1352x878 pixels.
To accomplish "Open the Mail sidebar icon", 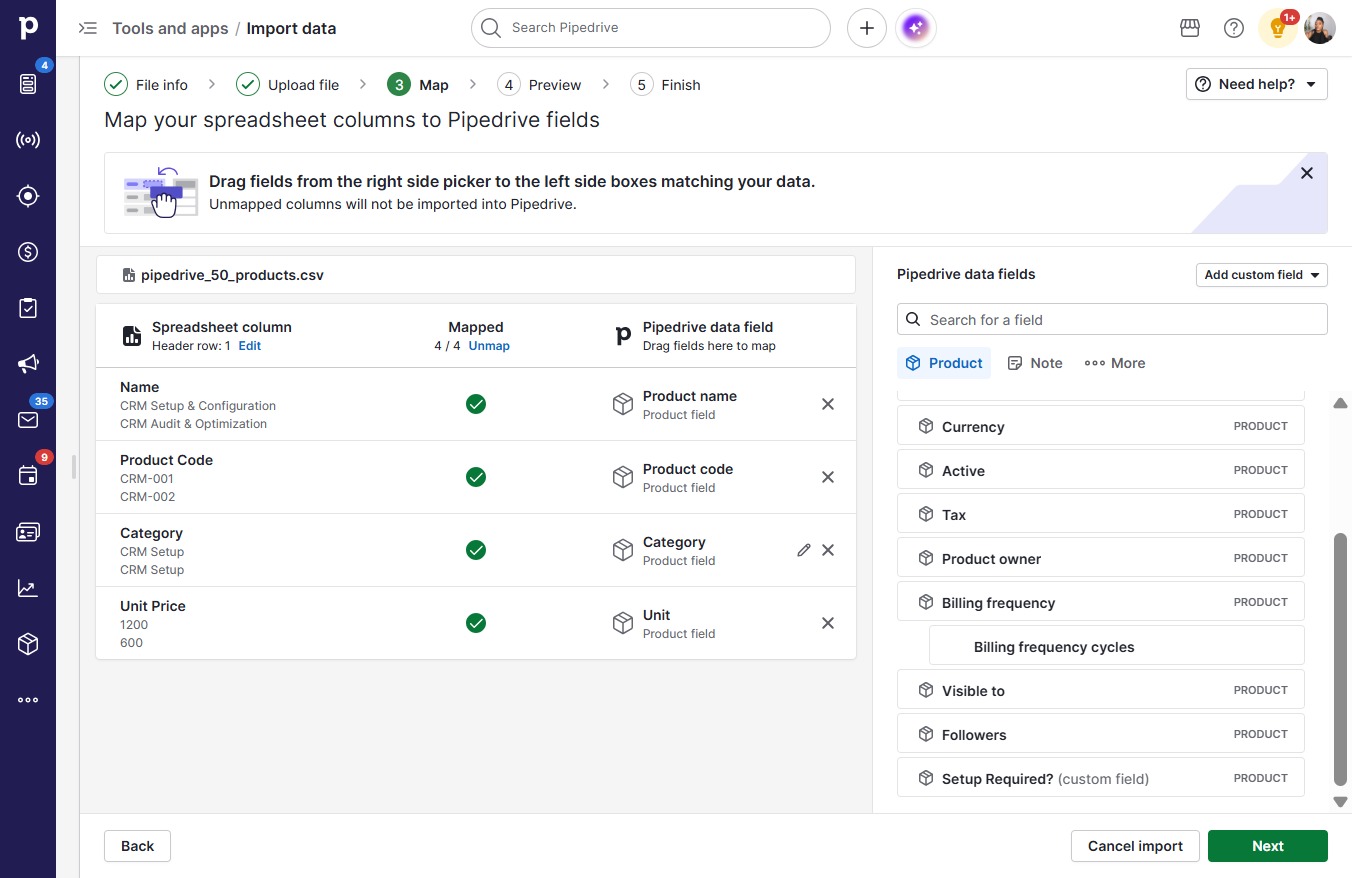I will [28, 420].
